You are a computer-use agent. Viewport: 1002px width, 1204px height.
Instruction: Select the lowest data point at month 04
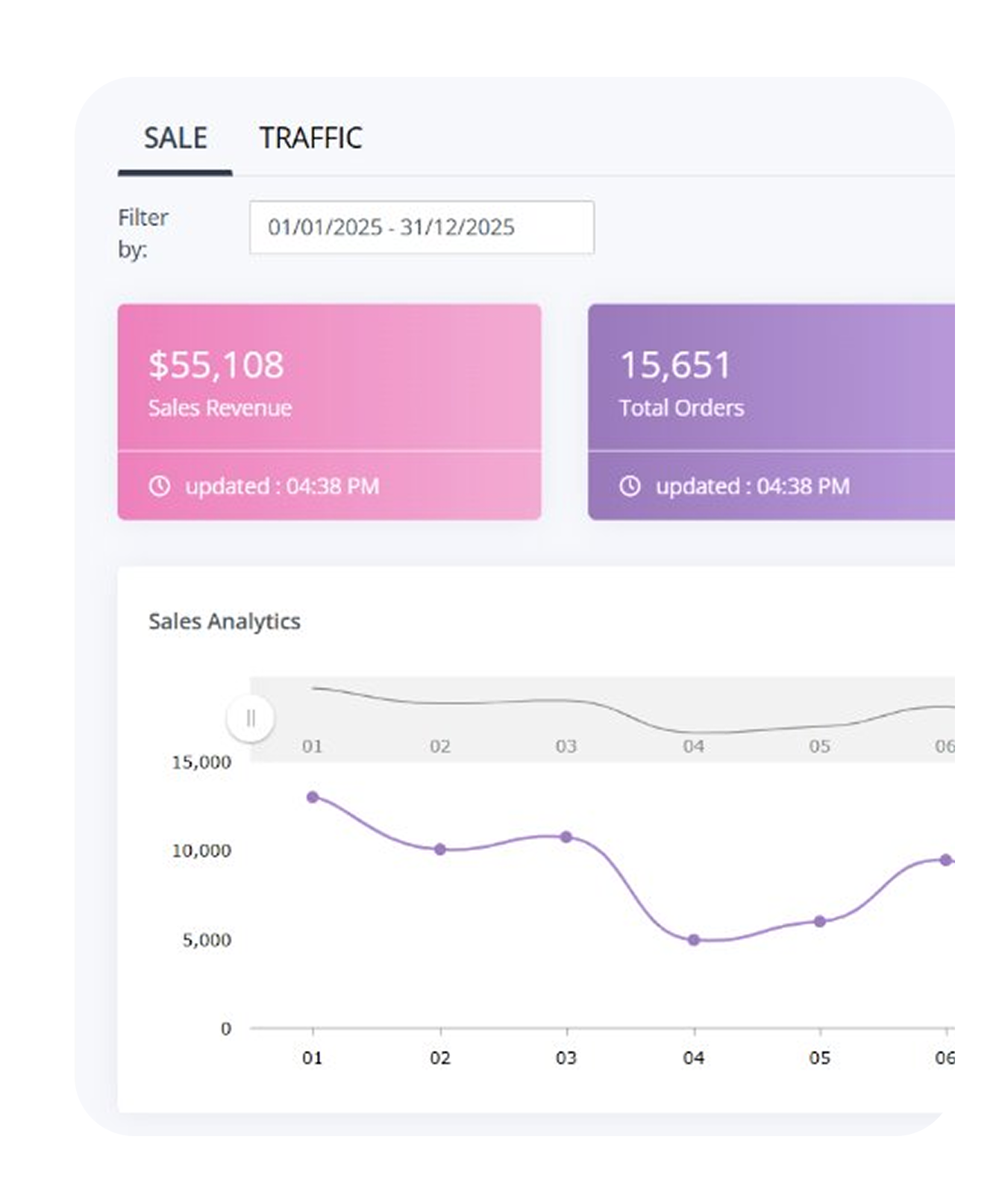[x=694, y=940]
